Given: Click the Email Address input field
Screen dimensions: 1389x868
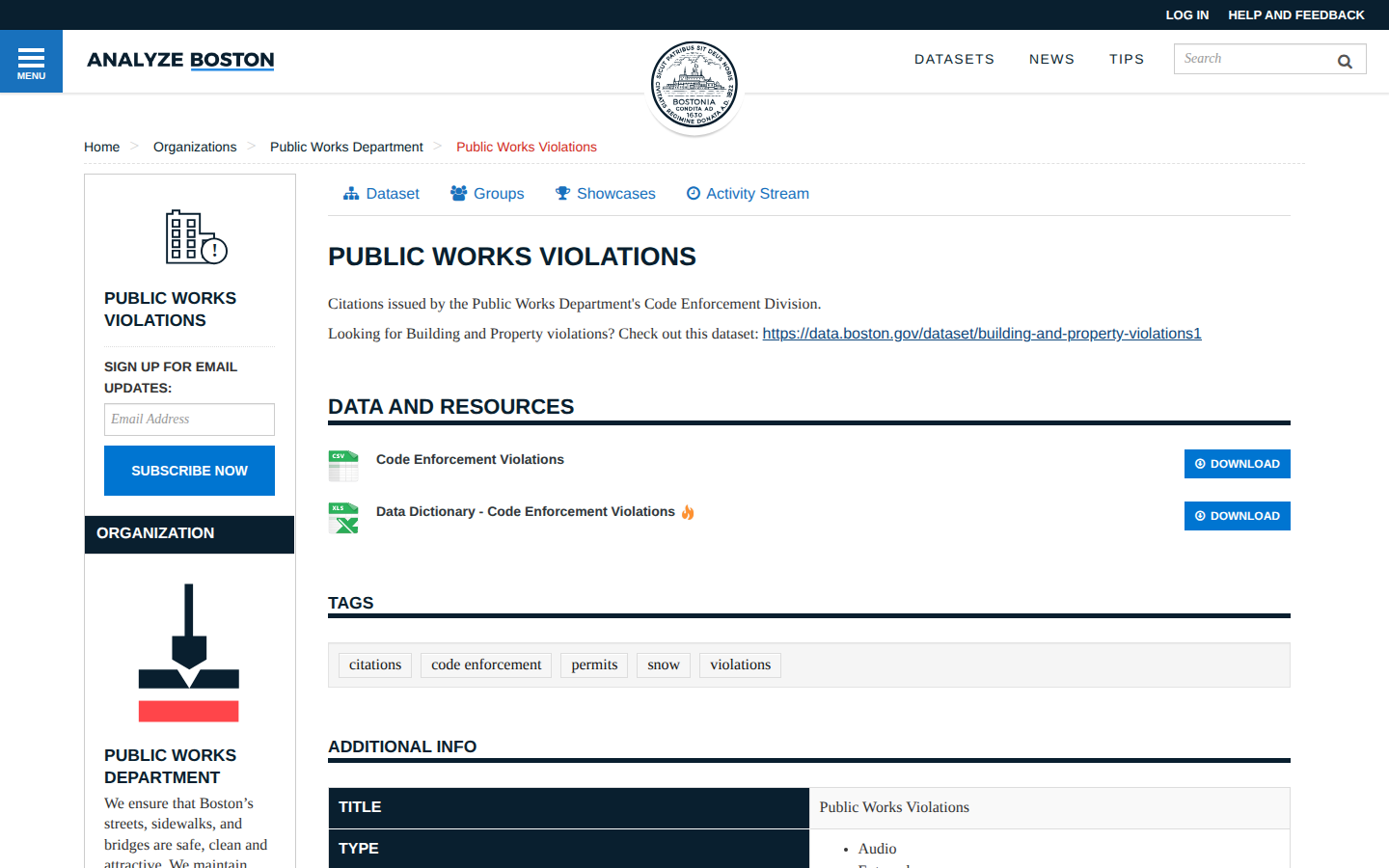Looking at the screenshot, I should coord(189,420).
